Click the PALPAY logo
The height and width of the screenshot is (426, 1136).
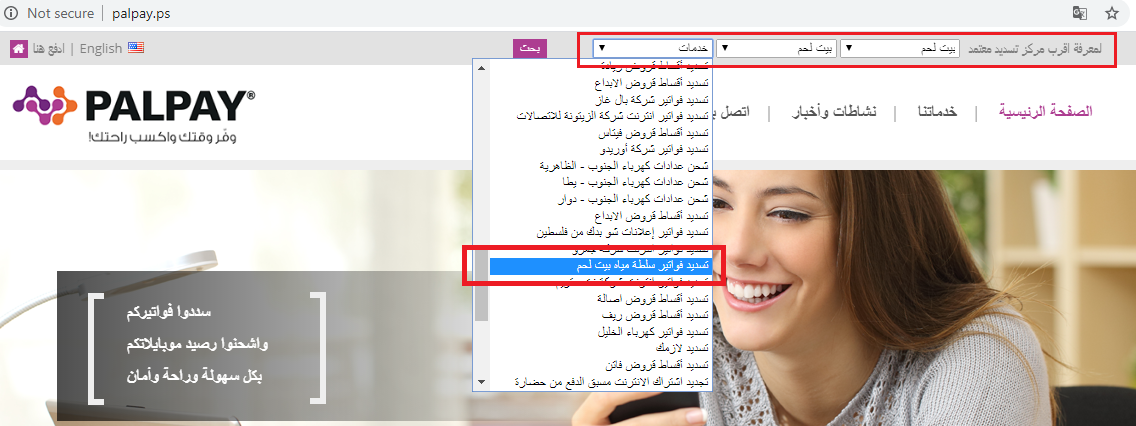click(x=134, y=114)
